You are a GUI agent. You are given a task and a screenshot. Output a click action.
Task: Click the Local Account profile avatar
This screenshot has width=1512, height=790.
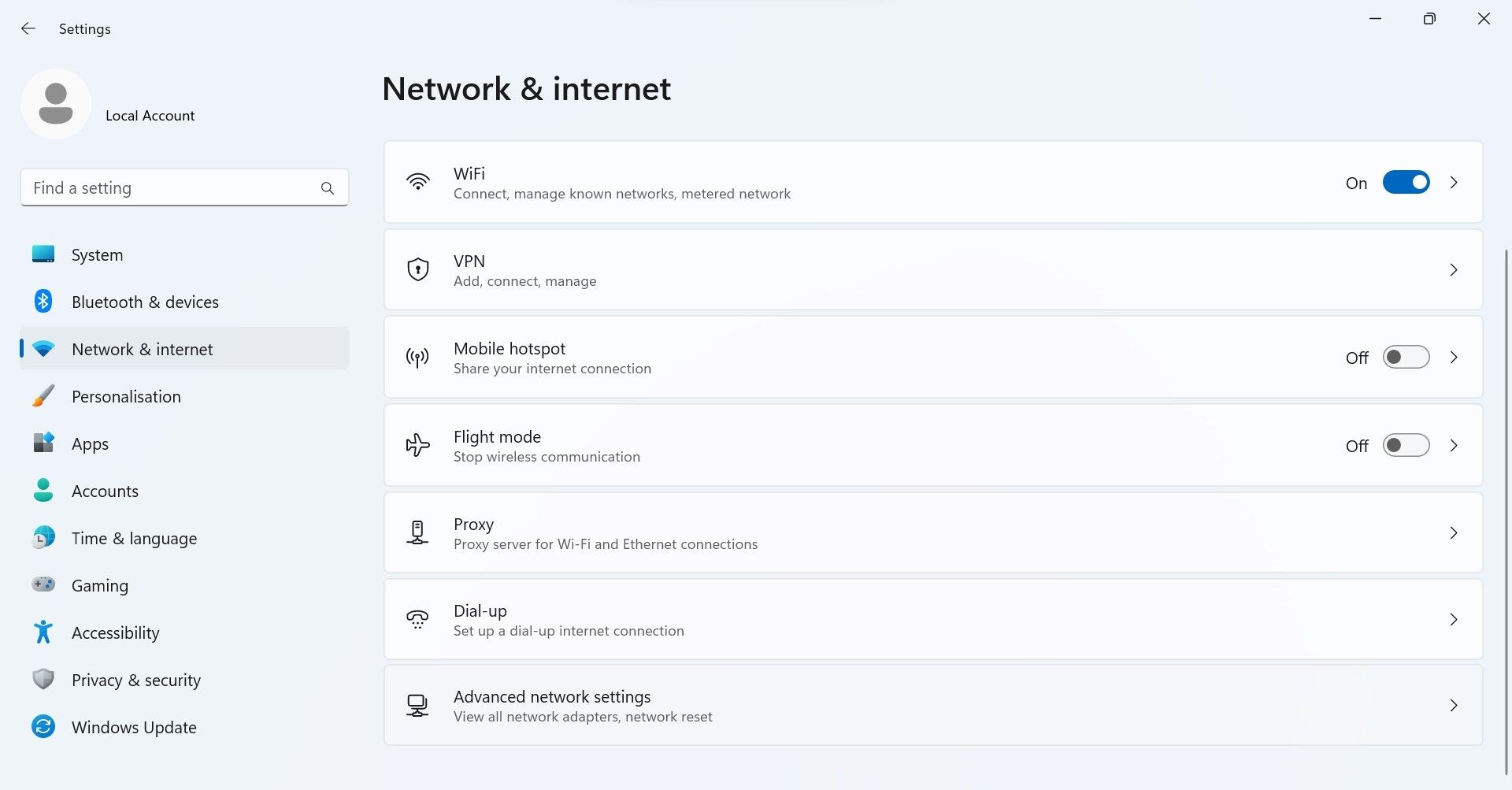[x=56, y=104]
